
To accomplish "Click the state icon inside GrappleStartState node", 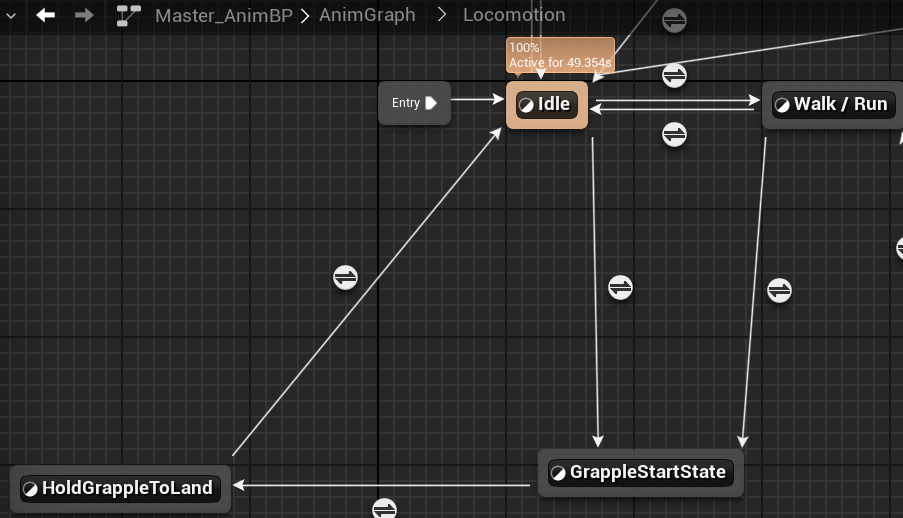I will point(558,473).
